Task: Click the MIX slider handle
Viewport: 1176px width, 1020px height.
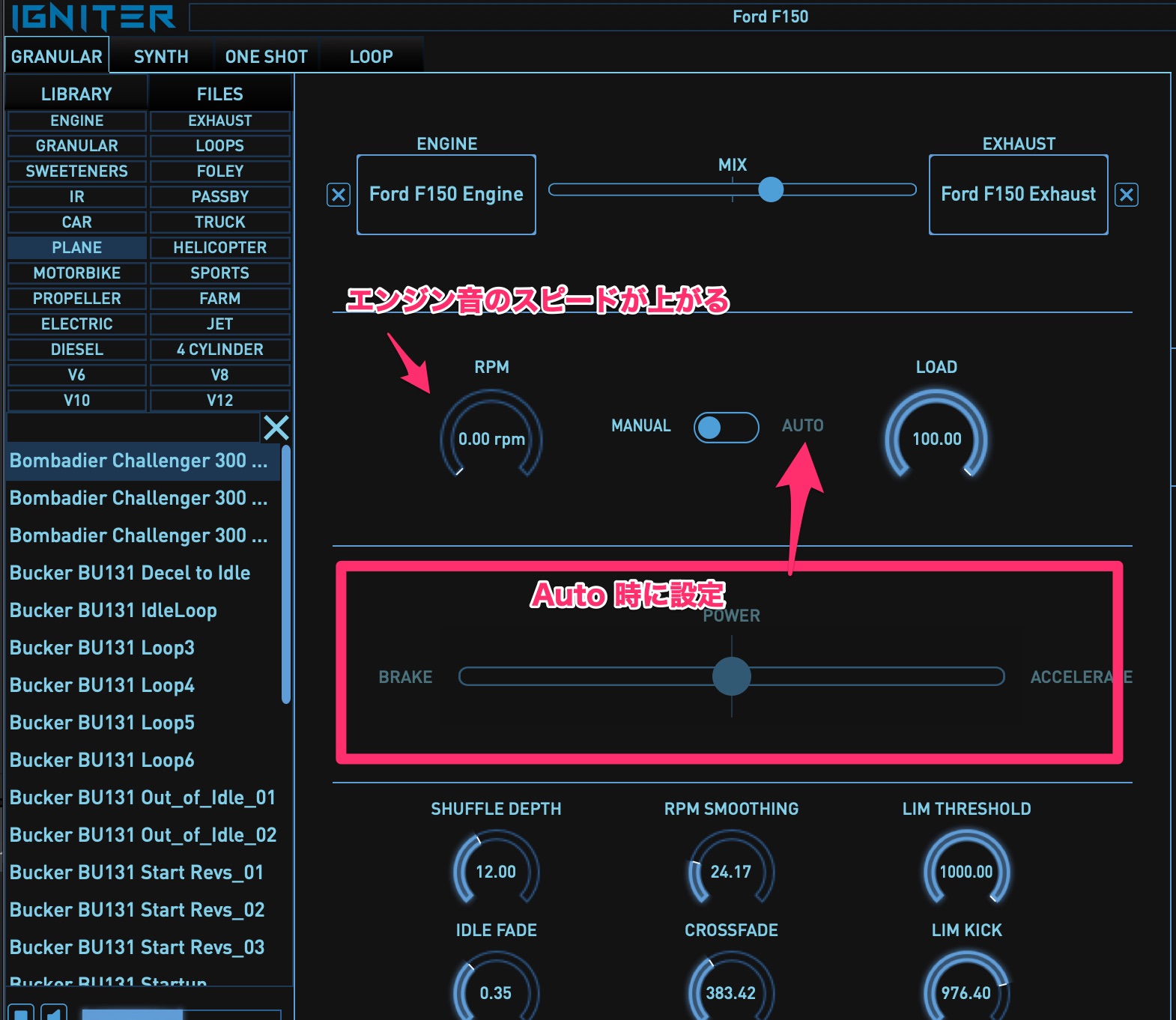Action: click(x=770, y=189)
